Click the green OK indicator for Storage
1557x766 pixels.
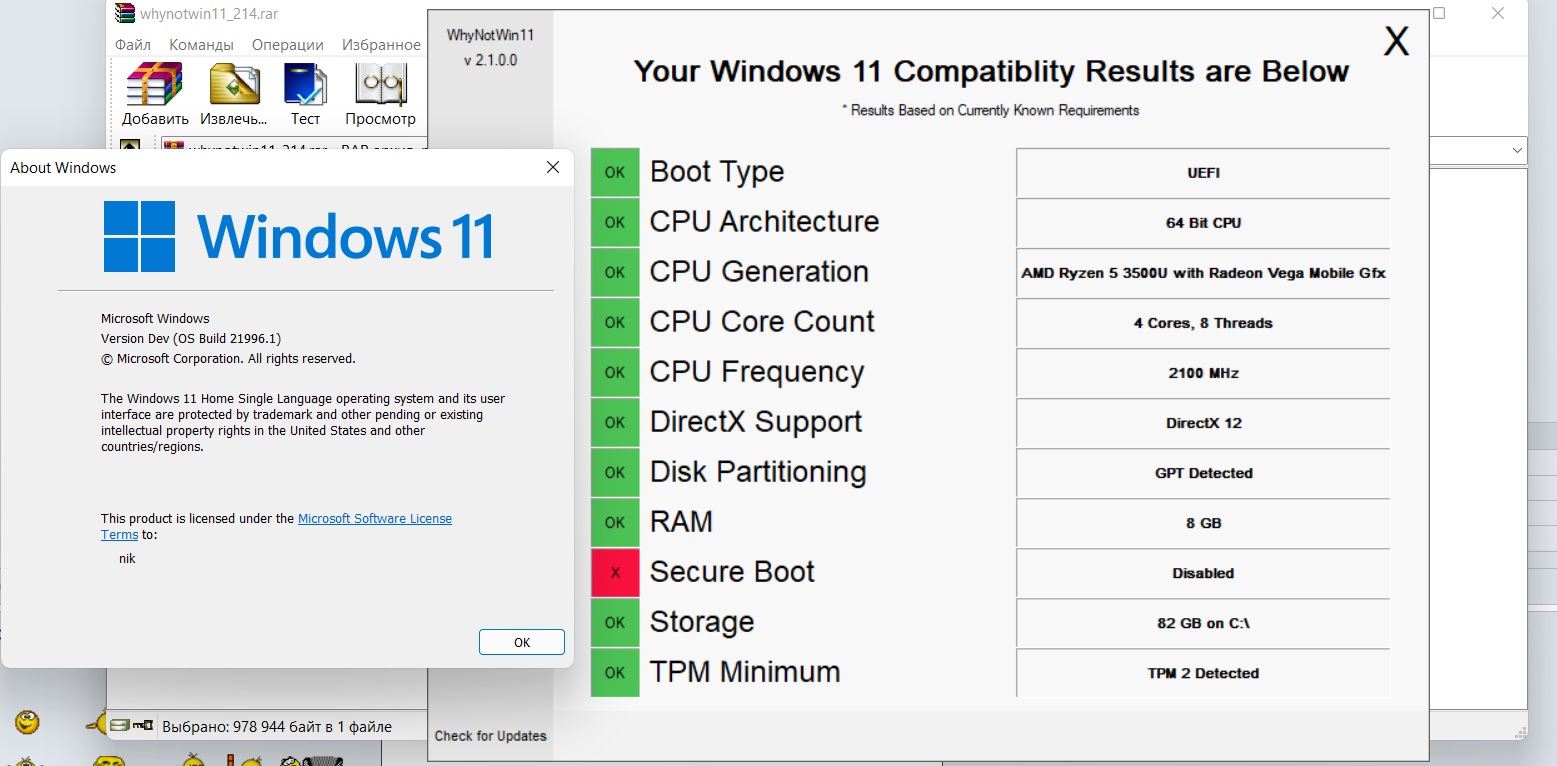615,623
